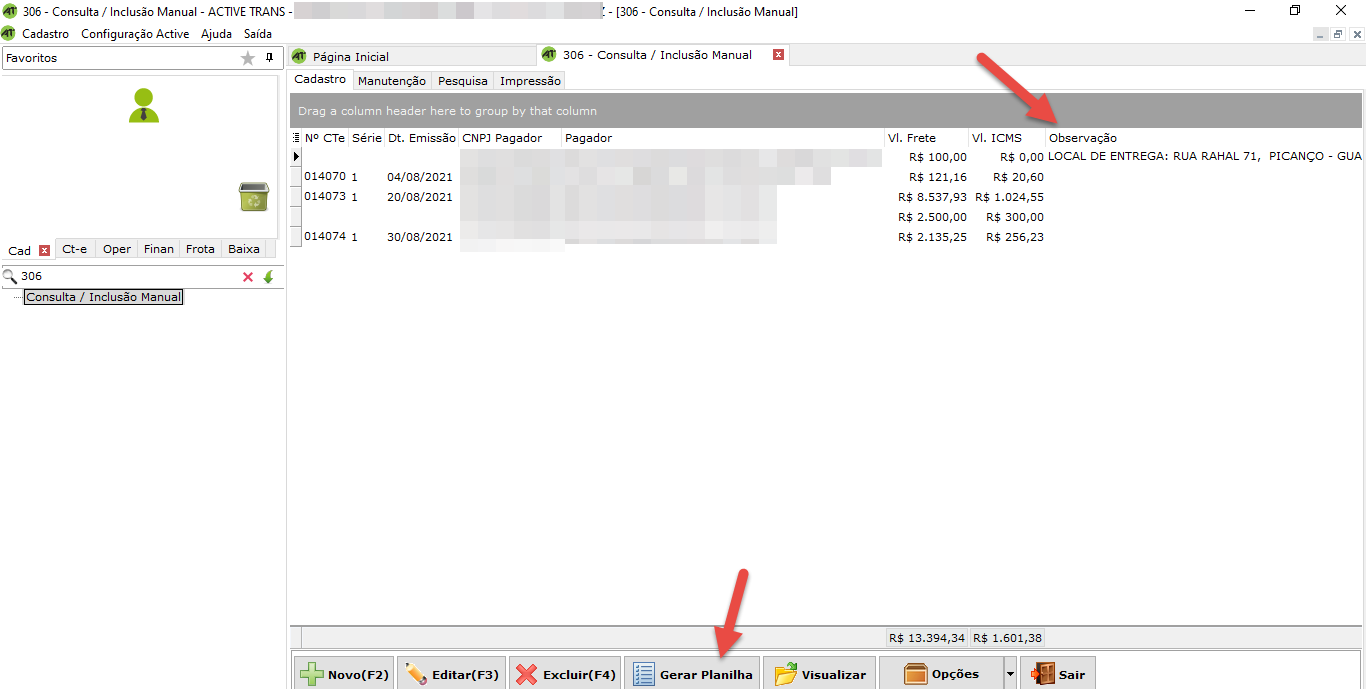Switch to the Manutenção tab
The width and height of the screenshot is (1366, 689).
tap(391, 81)
